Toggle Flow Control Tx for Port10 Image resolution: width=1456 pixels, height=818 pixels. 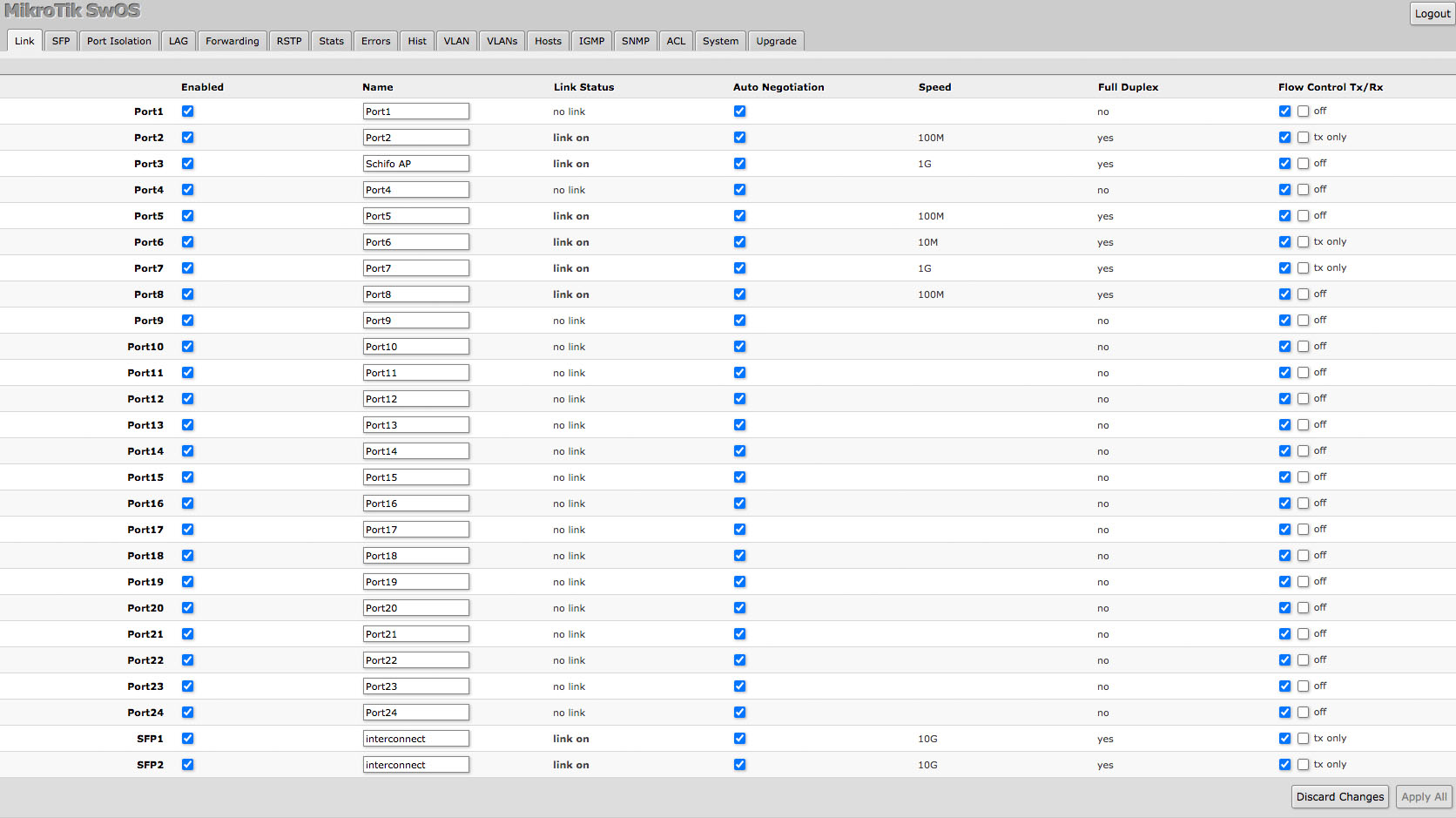[x=1285, y=347]
